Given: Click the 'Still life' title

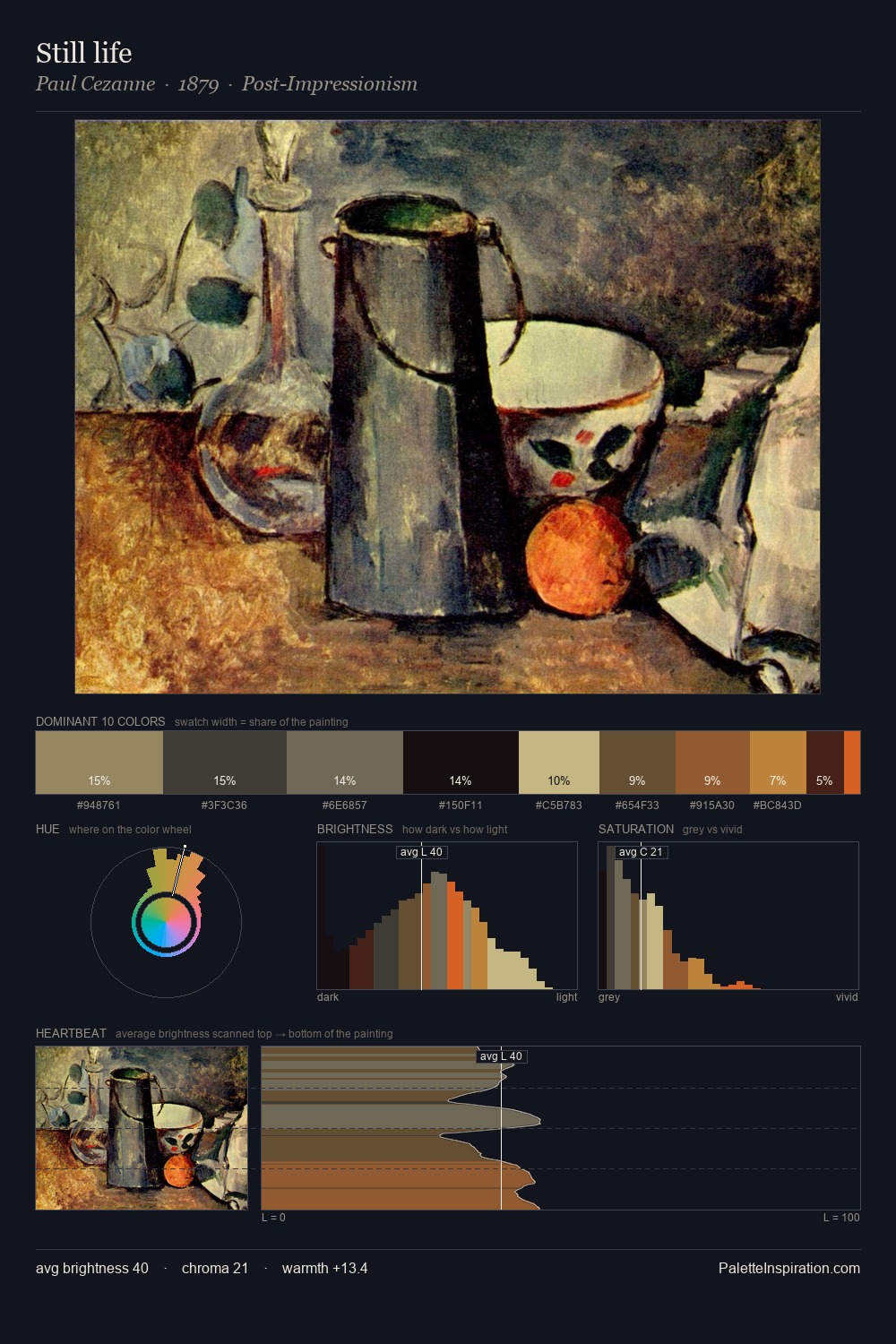Looking at the screenshot, I should point(84,53).
